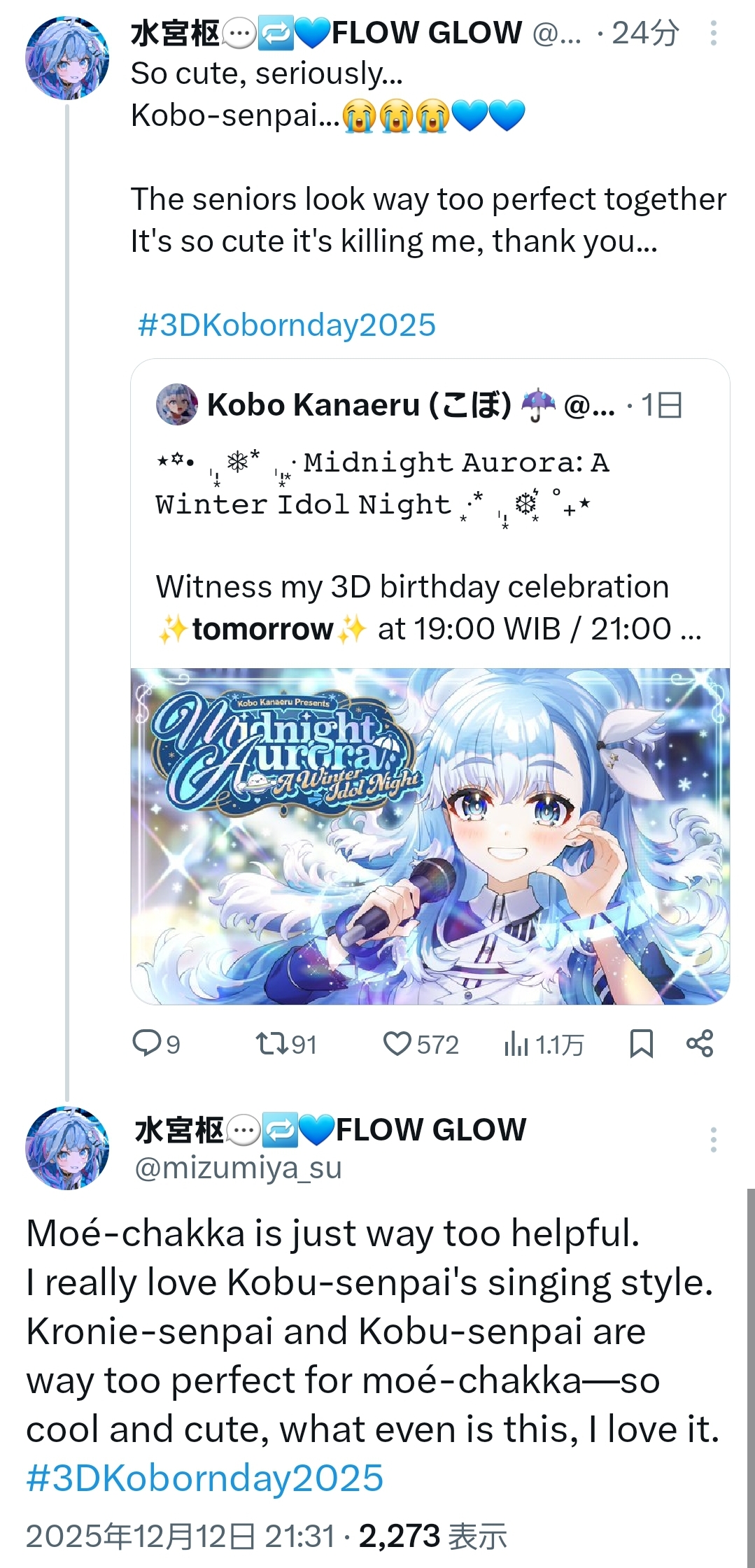The height and width of the screenshot is (1568, 755).
Task: Open the Midnight Aurora banner image
Action: pos(430,836)
